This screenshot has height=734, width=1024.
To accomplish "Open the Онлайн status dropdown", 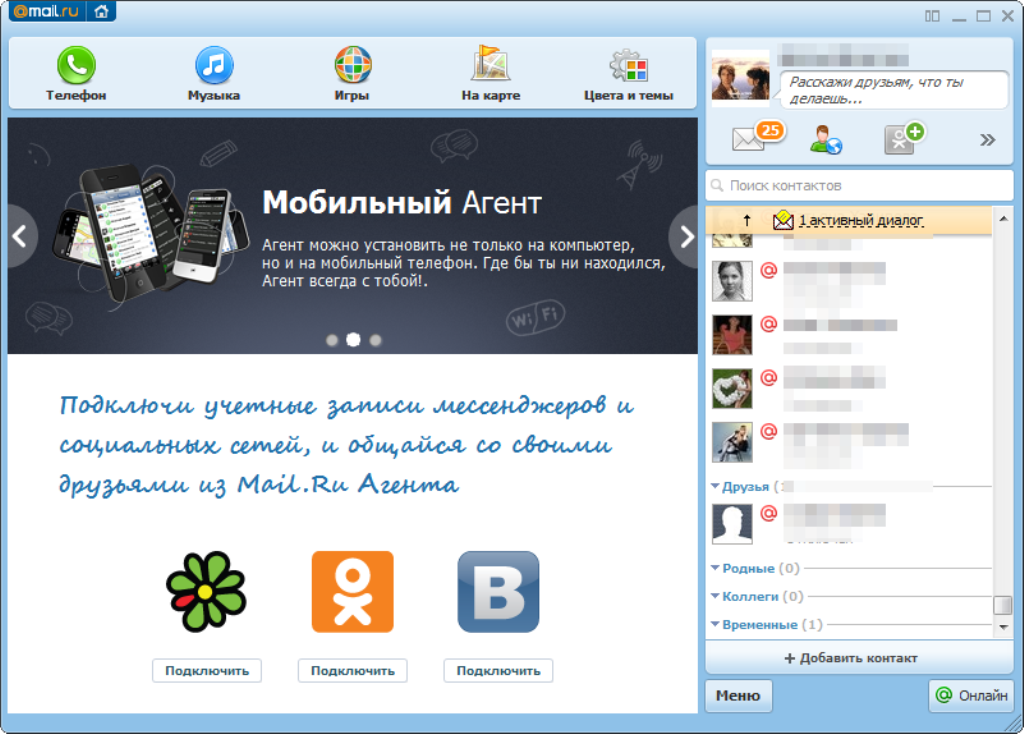I will [970, 695].
